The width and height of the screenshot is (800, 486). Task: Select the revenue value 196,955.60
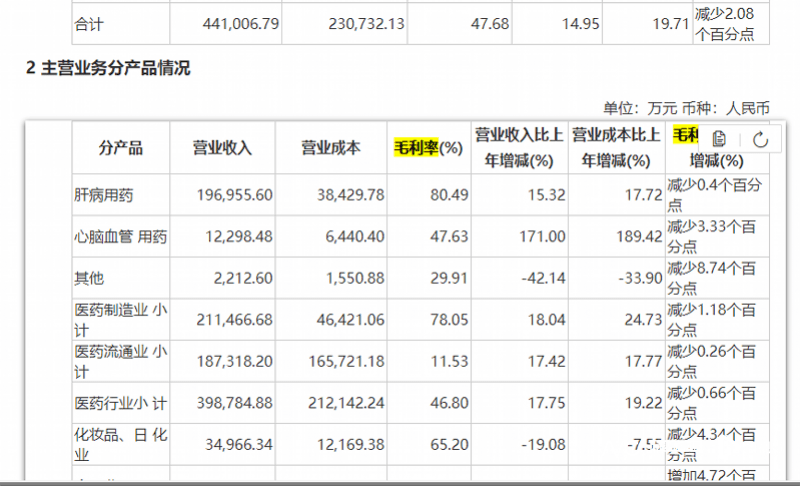click(x=232, y=195)
